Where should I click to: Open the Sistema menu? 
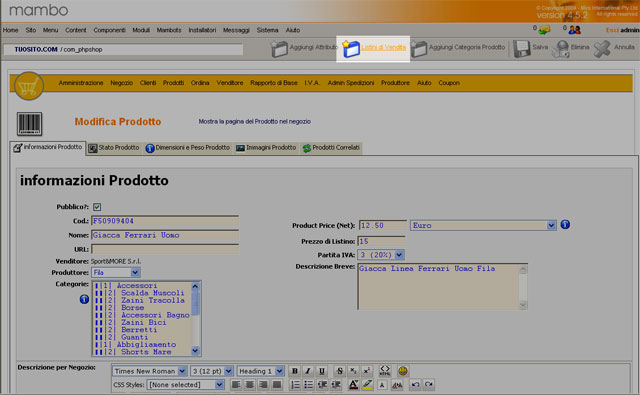(267, 30)
